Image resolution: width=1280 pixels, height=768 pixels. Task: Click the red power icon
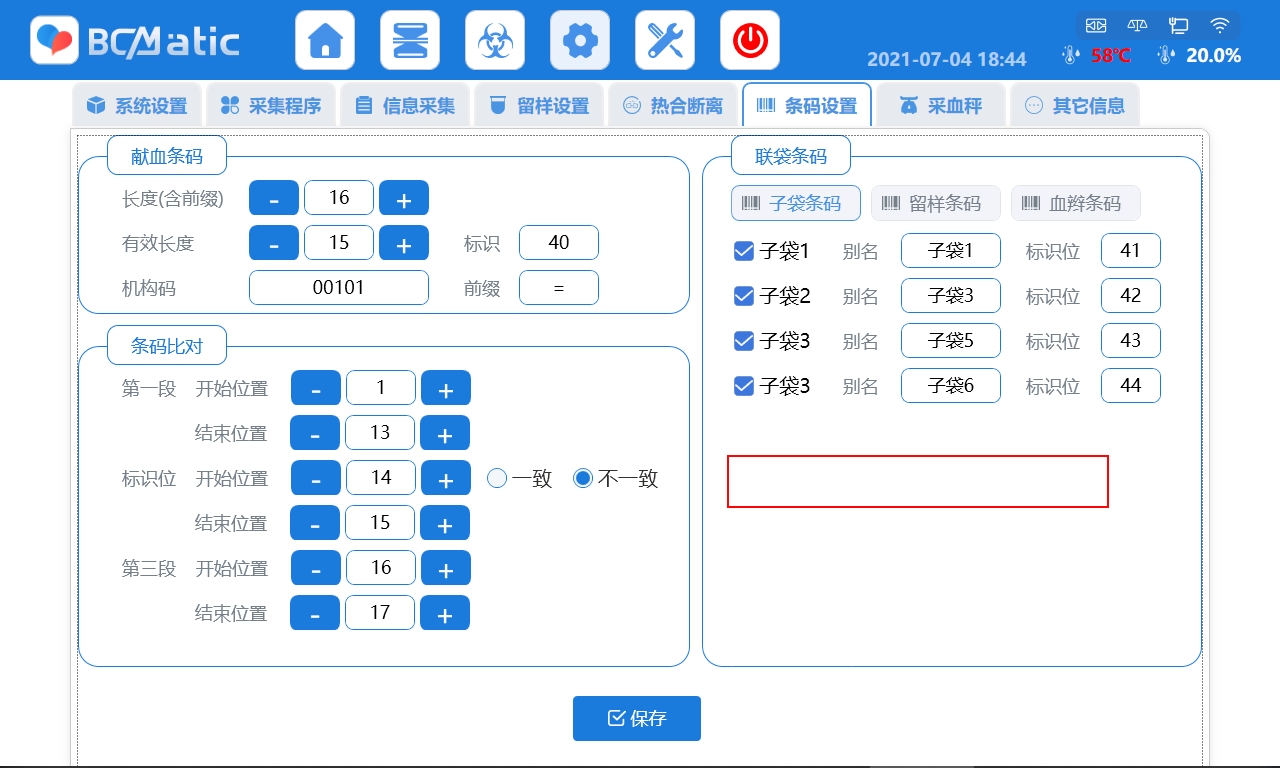[750, 40]
